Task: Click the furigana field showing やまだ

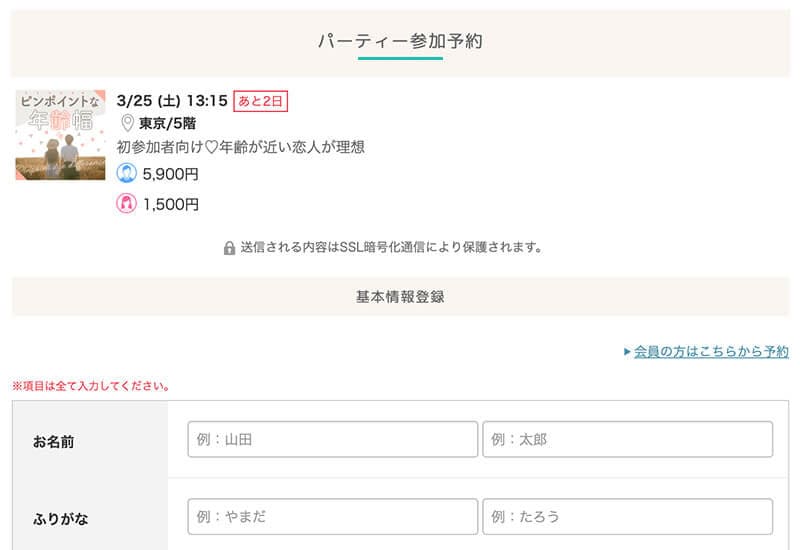Action: coord(332,517)
